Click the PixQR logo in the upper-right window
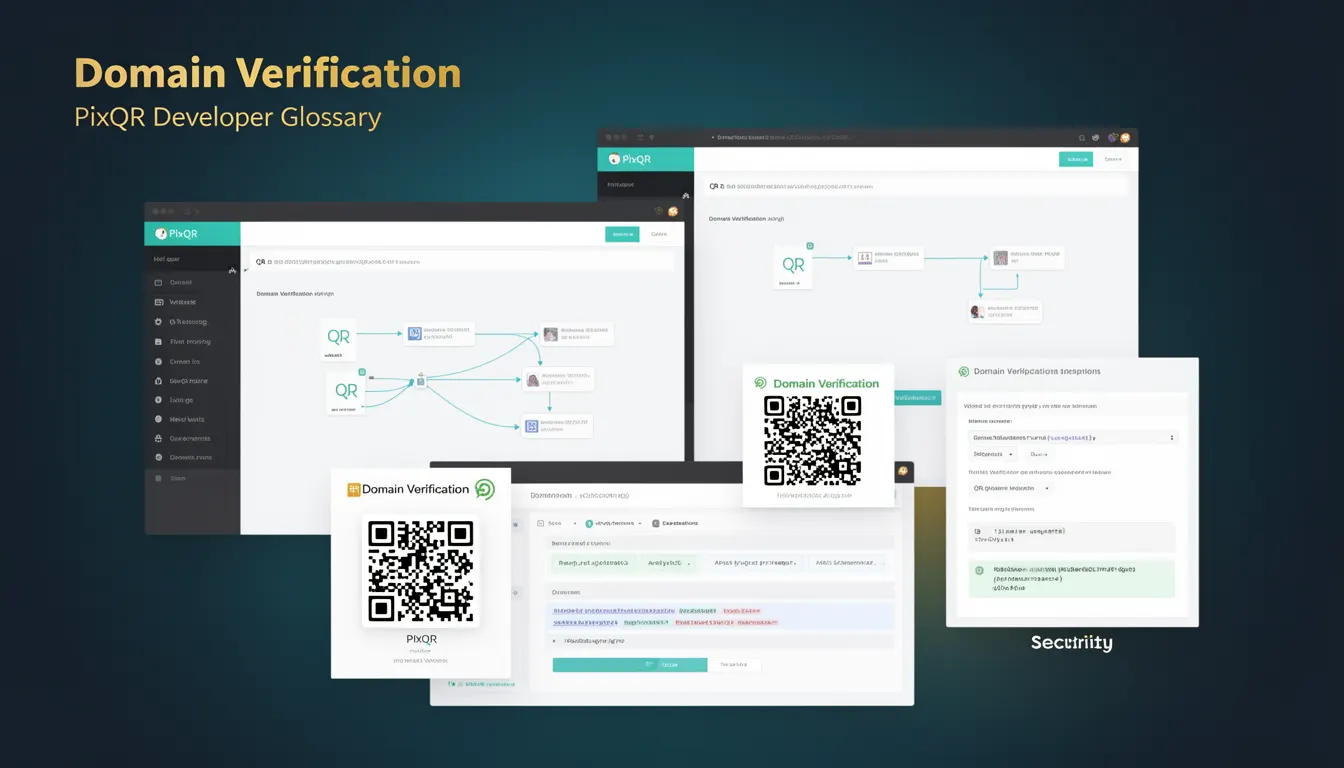The height and width of the screenshot is (768, 1344). [x=630, y=159]
